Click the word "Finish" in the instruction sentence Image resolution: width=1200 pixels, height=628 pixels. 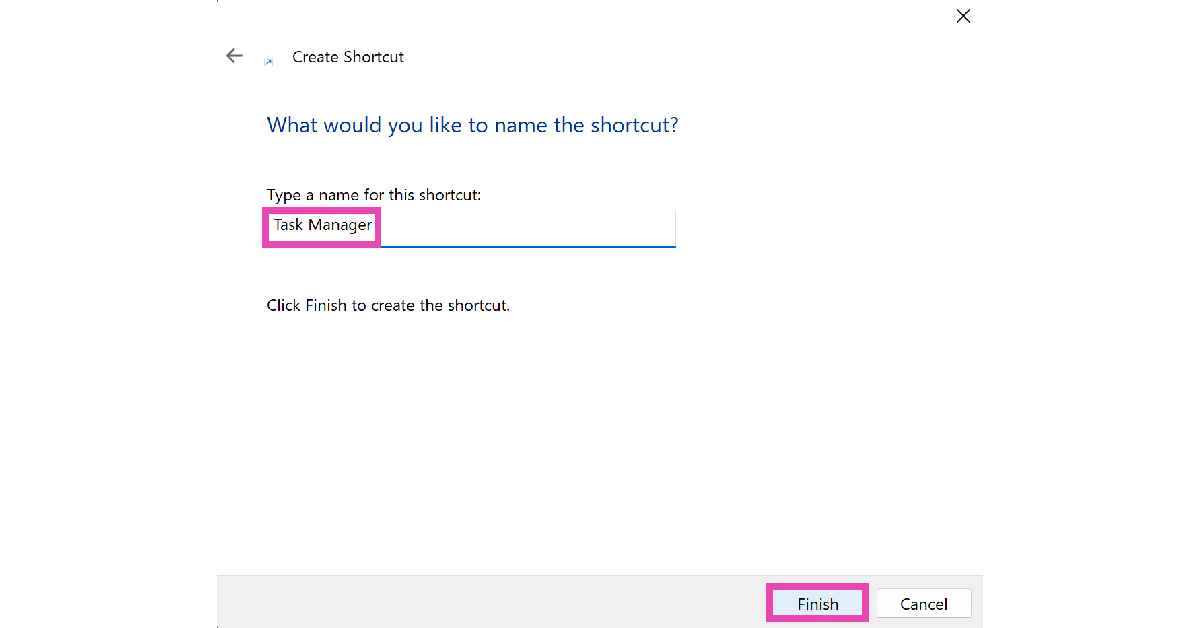[326, 305]
